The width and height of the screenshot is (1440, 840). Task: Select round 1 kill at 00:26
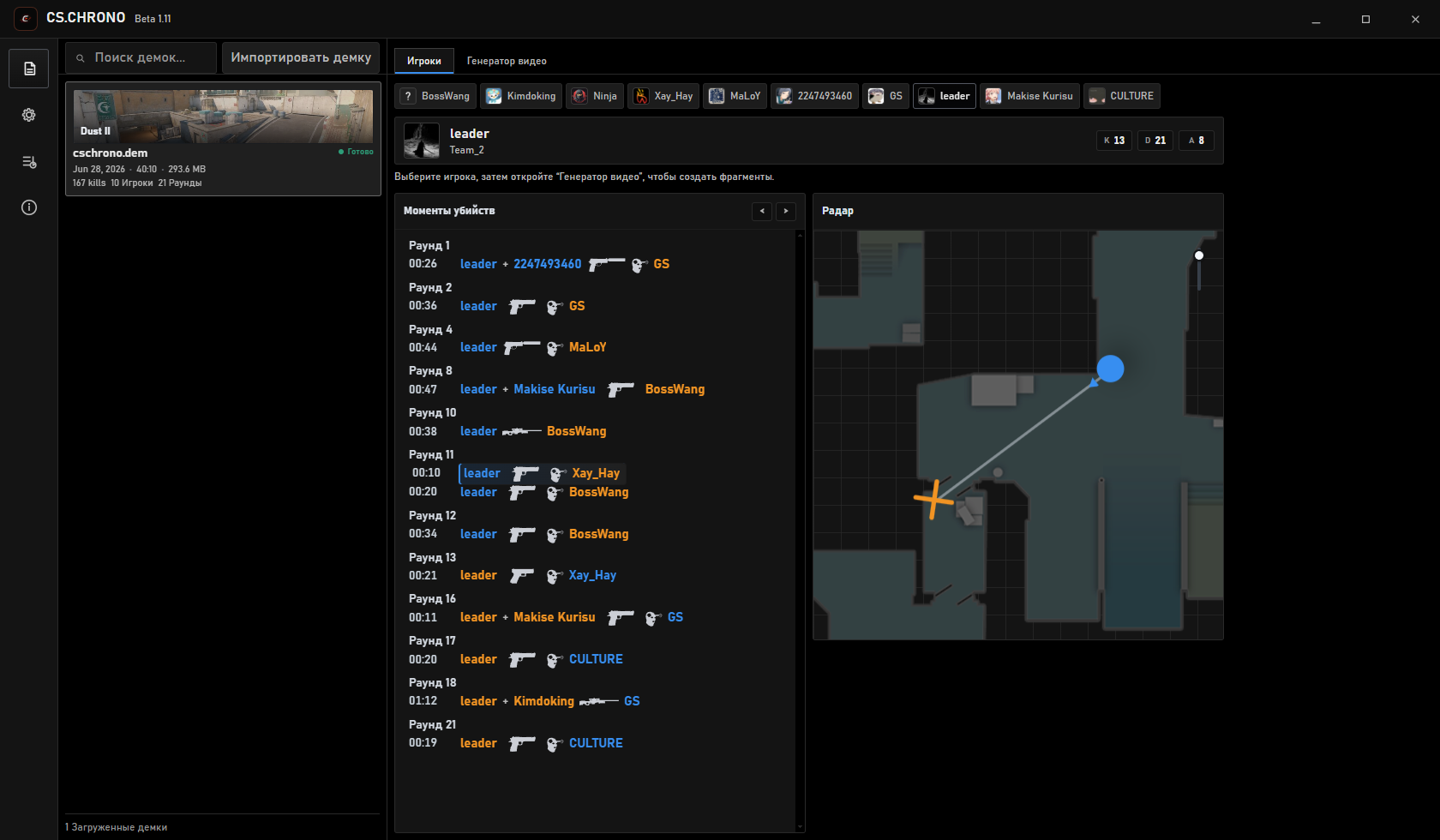coord(539,264)
